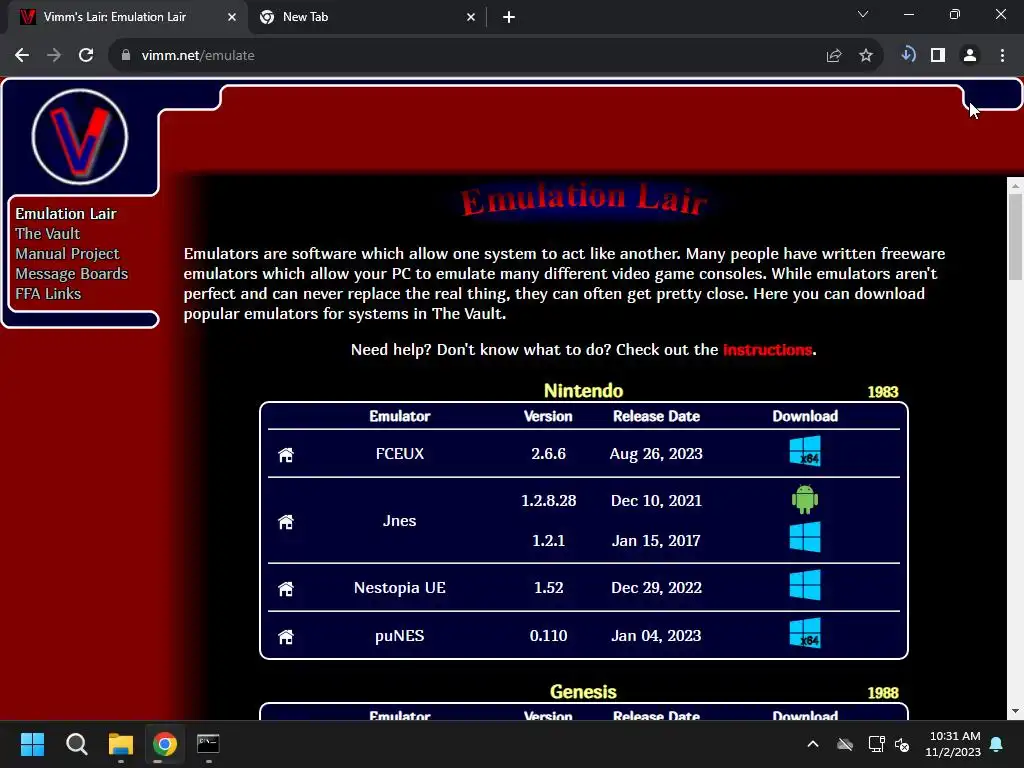Go forward in browser history
The height and width of the screenshot is (768, 1024).
click(54, 56)
